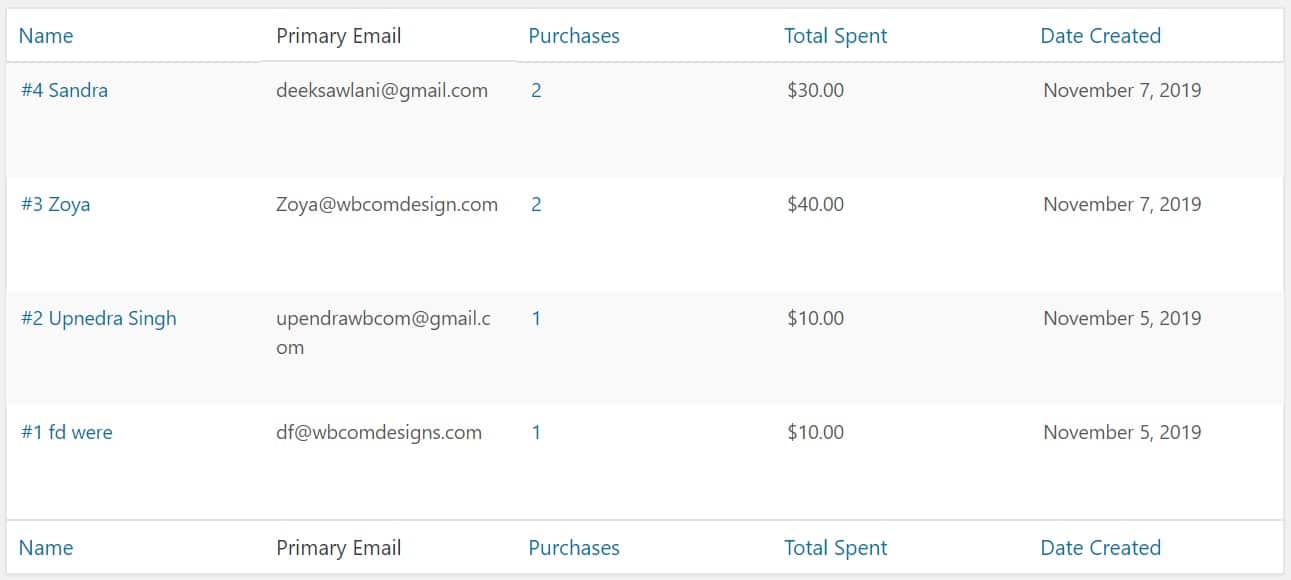Open customer #1 fd were link

click(66, 432)
